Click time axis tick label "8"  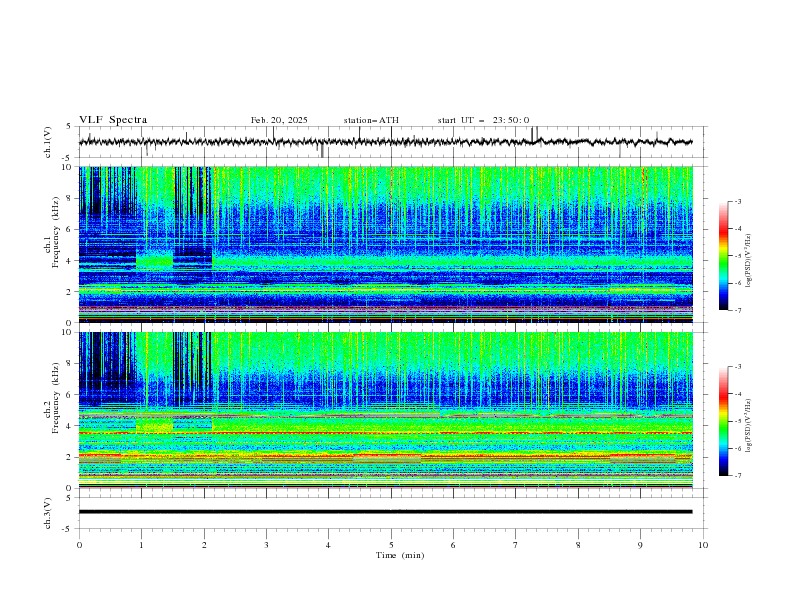point(578,545)
